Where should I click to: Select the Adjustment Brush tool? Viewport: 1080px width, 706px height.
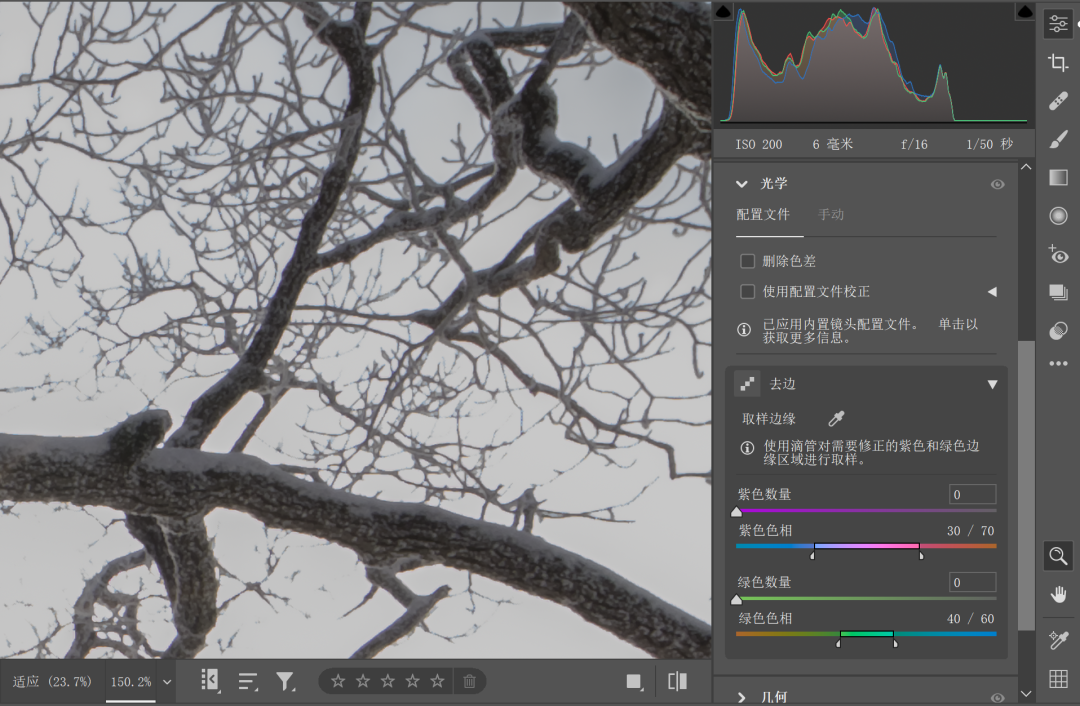point(1058,140)
